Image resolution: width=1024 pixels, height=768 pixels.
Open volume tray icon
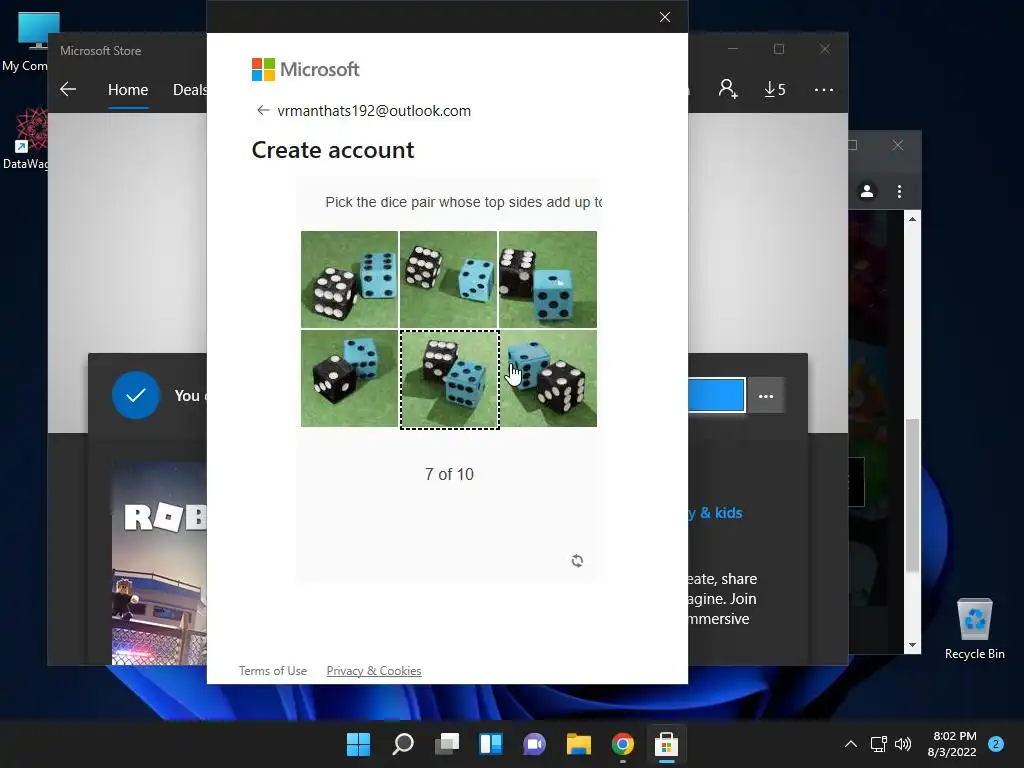(903, 744)
